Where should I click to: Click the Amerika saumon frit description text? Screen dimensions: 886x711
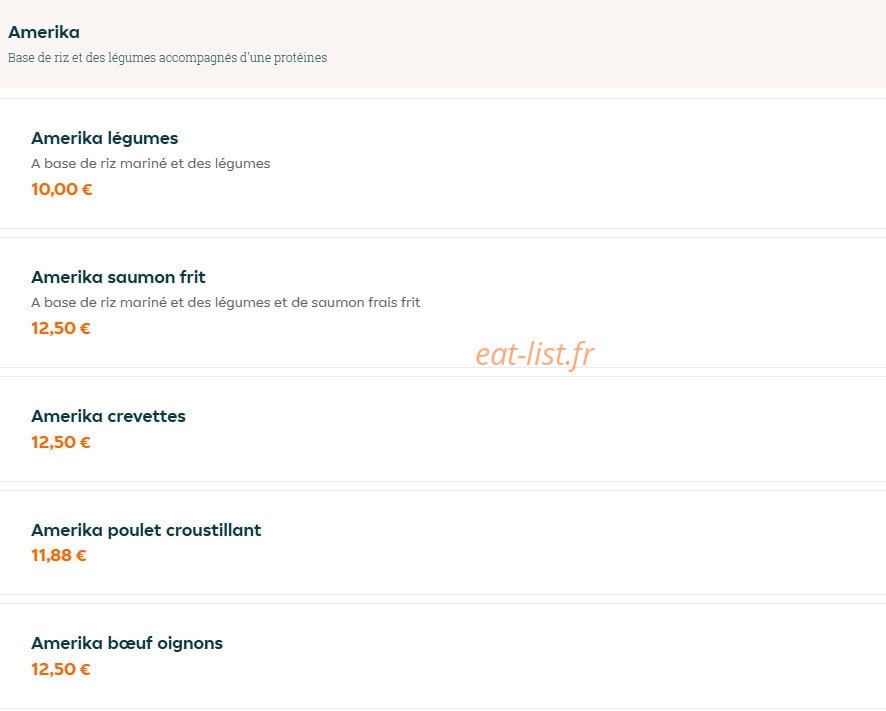coord(225,302)
